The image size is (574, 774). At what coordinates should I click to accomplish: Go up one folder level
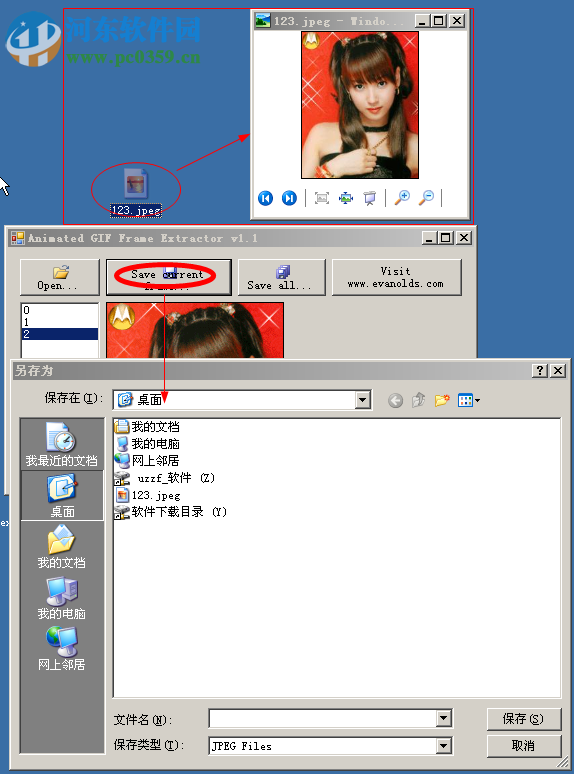pyautogui.click(x=419, y=400)
